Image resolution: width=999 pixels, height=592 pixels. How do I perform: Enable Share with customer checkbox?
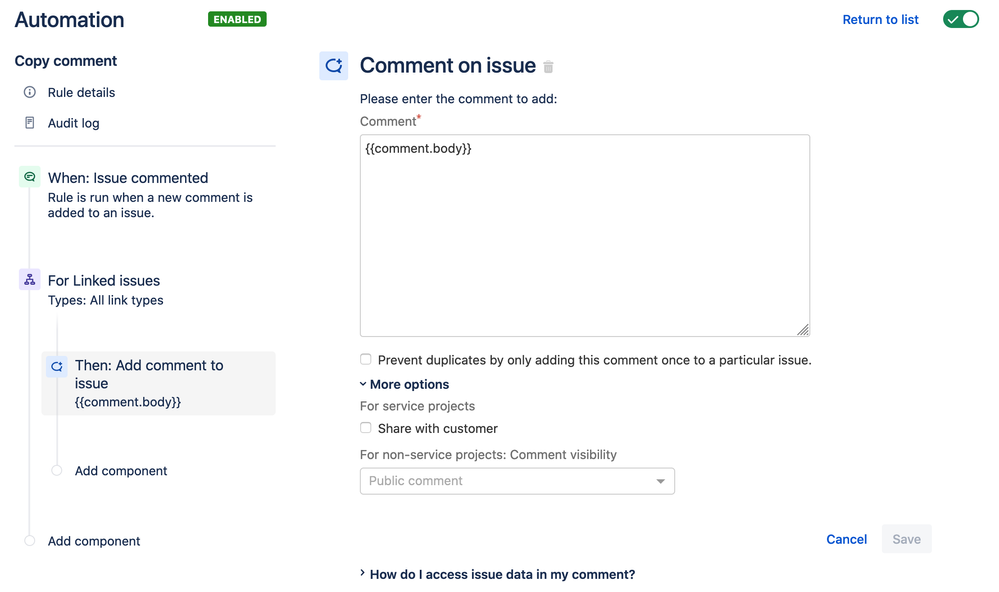(366, 428)
